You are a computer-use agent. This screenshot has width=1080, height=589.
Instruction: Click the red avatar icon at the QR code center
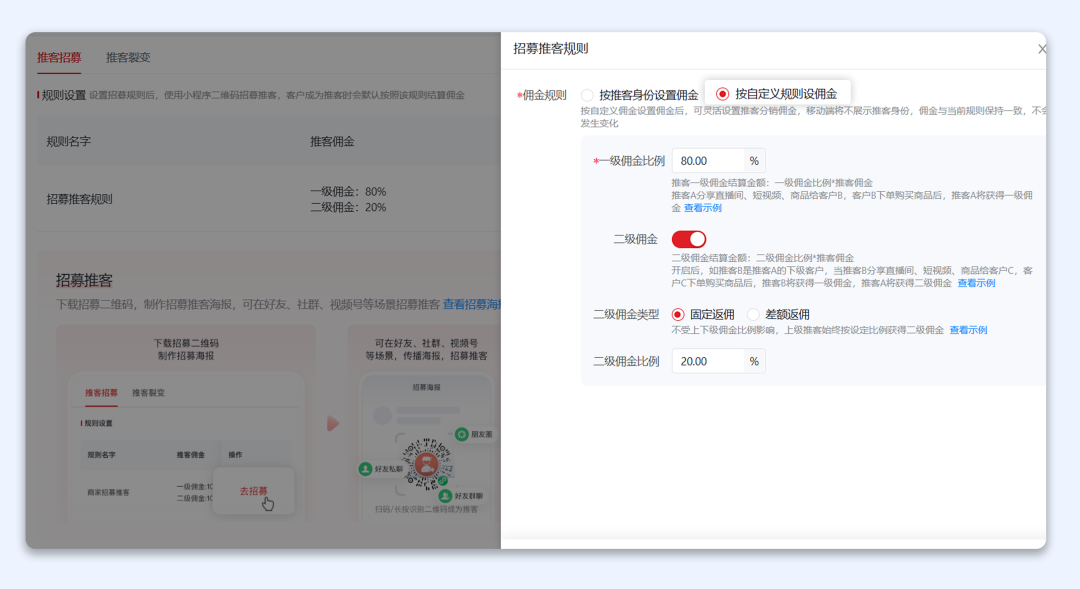(425, 463)
